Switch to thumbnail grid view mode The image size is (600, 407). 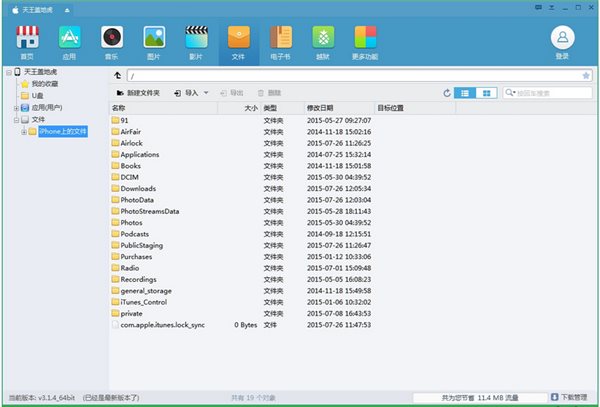487,93
